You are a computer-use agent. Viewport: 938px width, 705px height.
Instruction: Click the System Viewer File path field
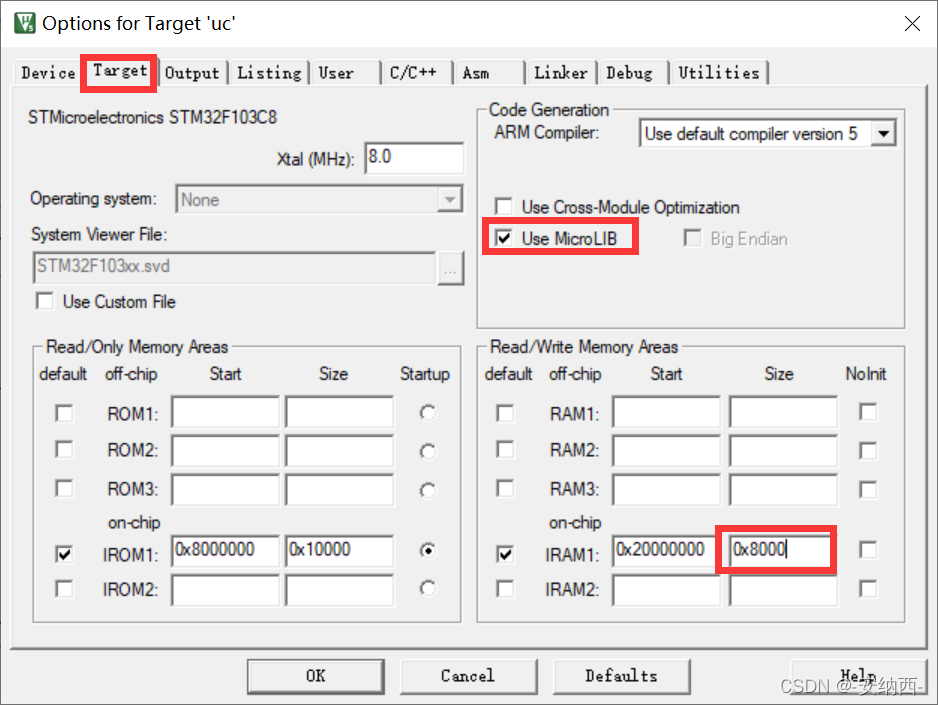coord(234,267)
